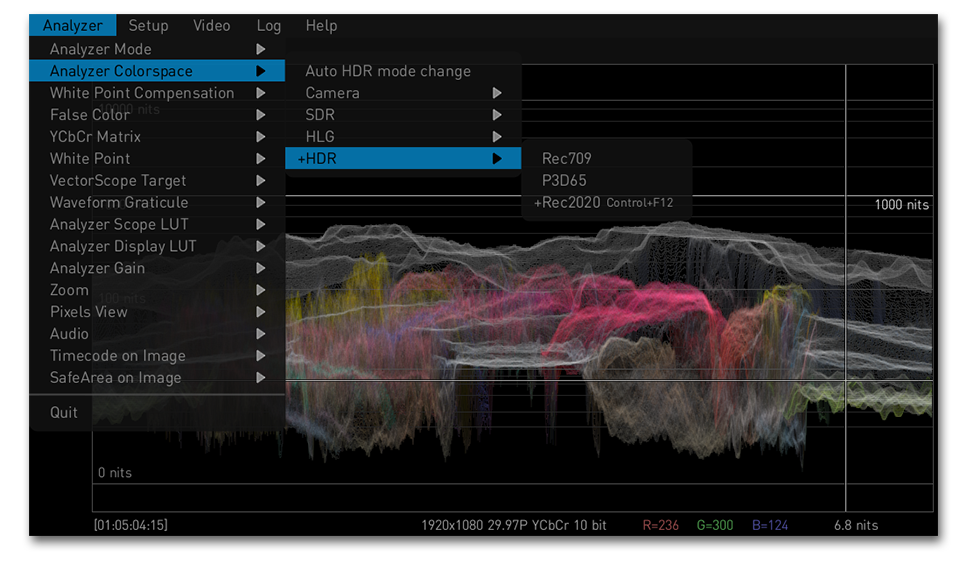960x564 pixels.
Task: Open the Help menu
Action: point(321,26)
